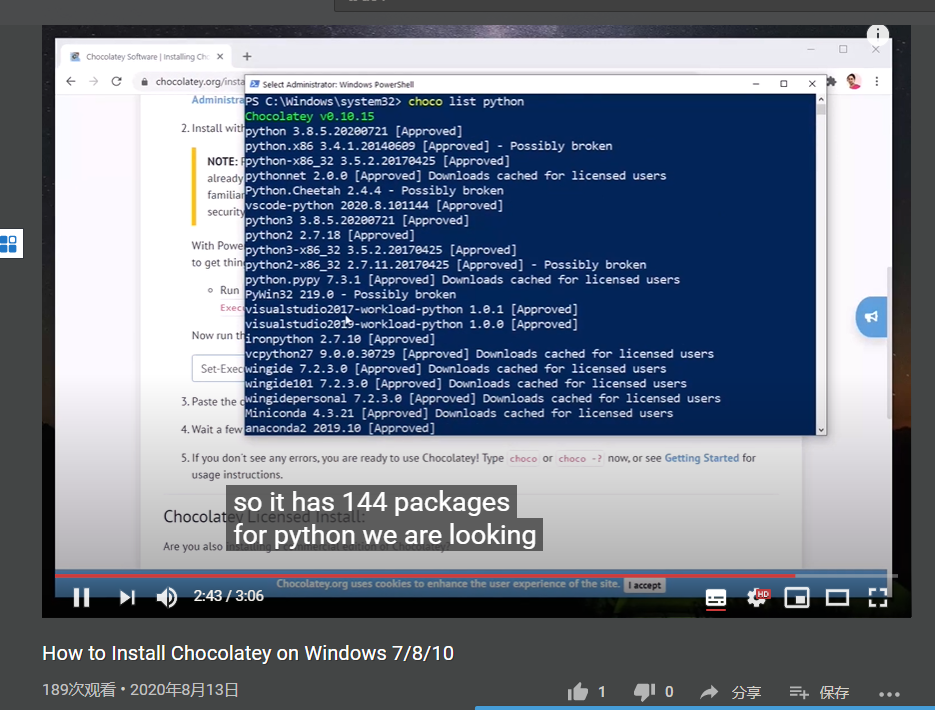Click the blue megaphone announcement button
The height and width of the screenshot is (710, 935).
pyautogui.click(x=871, y=317)
